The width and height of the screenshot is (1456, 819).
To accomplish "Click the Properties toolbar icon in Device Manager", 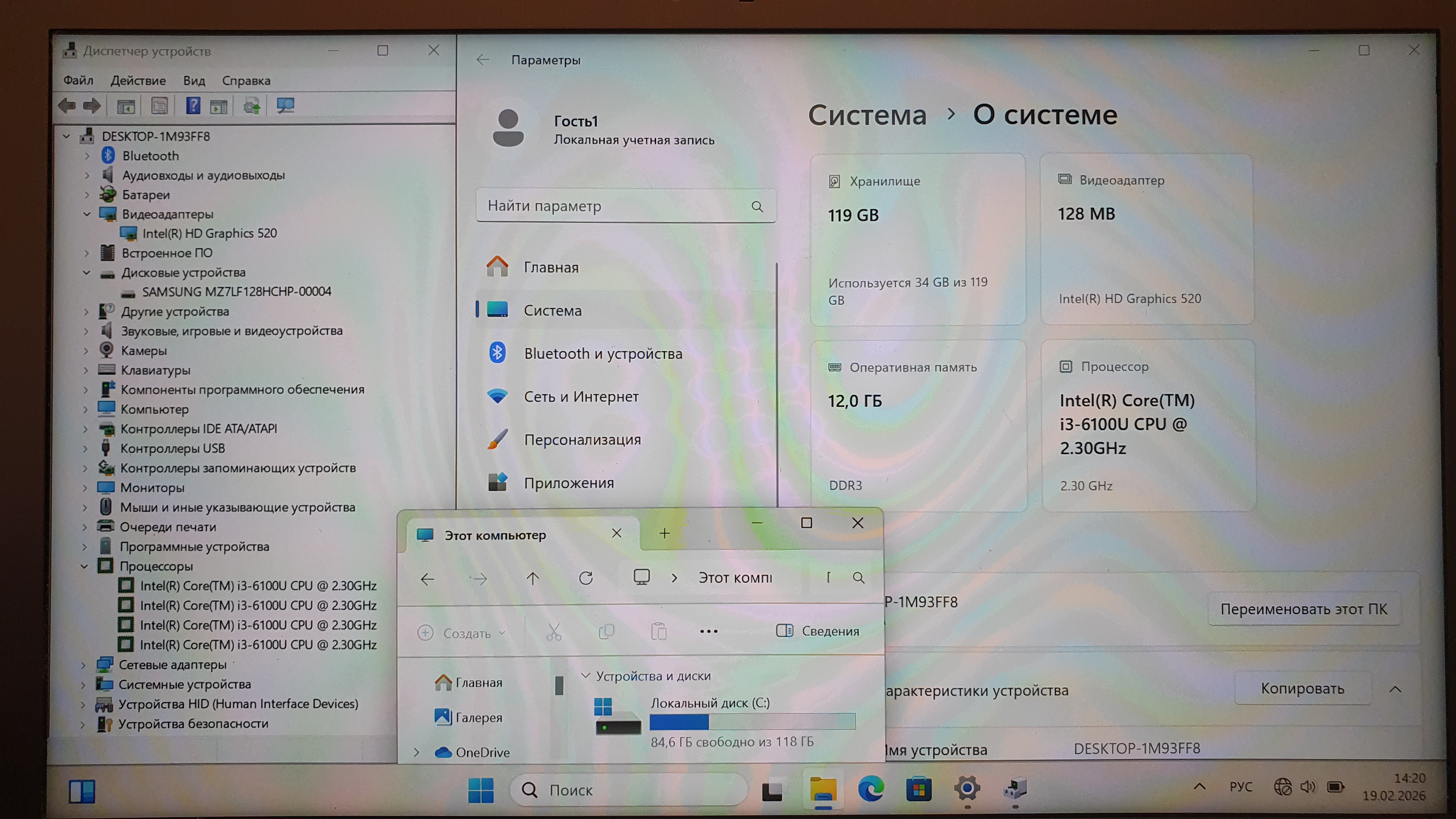I will [x=159, y=106].
